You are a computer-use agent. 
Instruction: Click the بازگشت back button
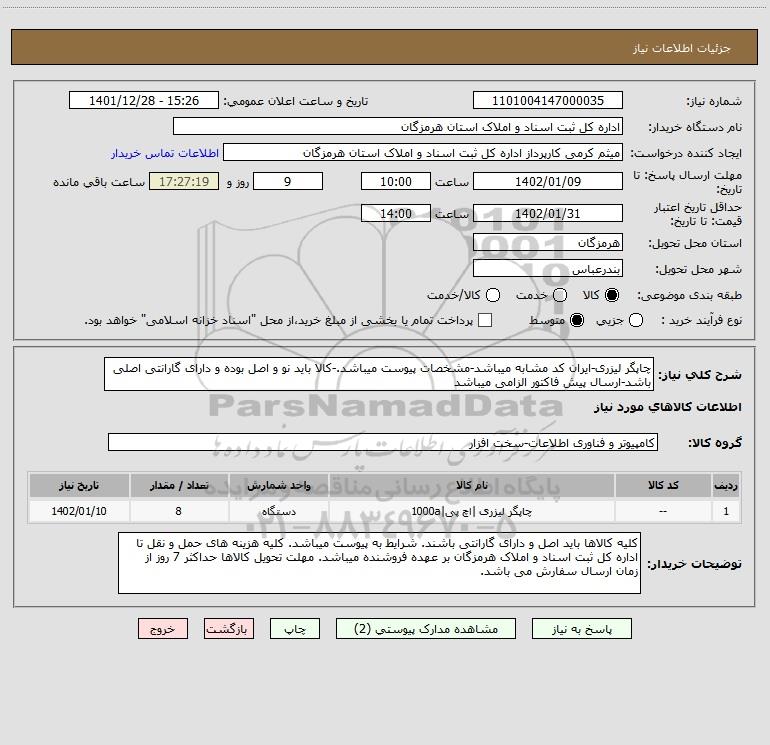point(229,629)
